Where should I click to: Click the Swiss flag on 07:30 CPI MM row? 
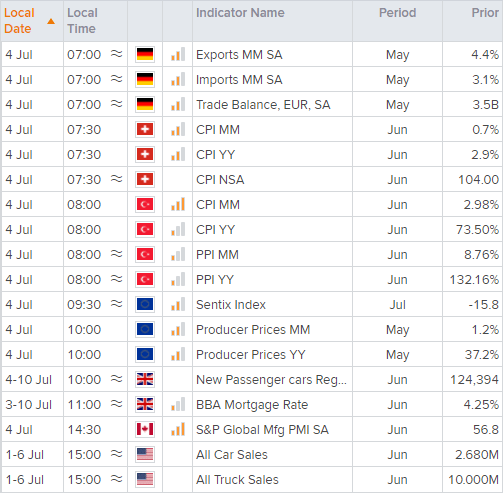(145, 129)
